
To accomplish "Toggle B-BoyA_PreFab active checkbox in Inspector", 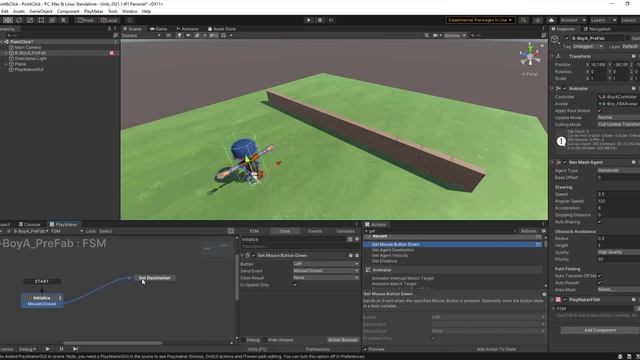I will click(567, 38).
